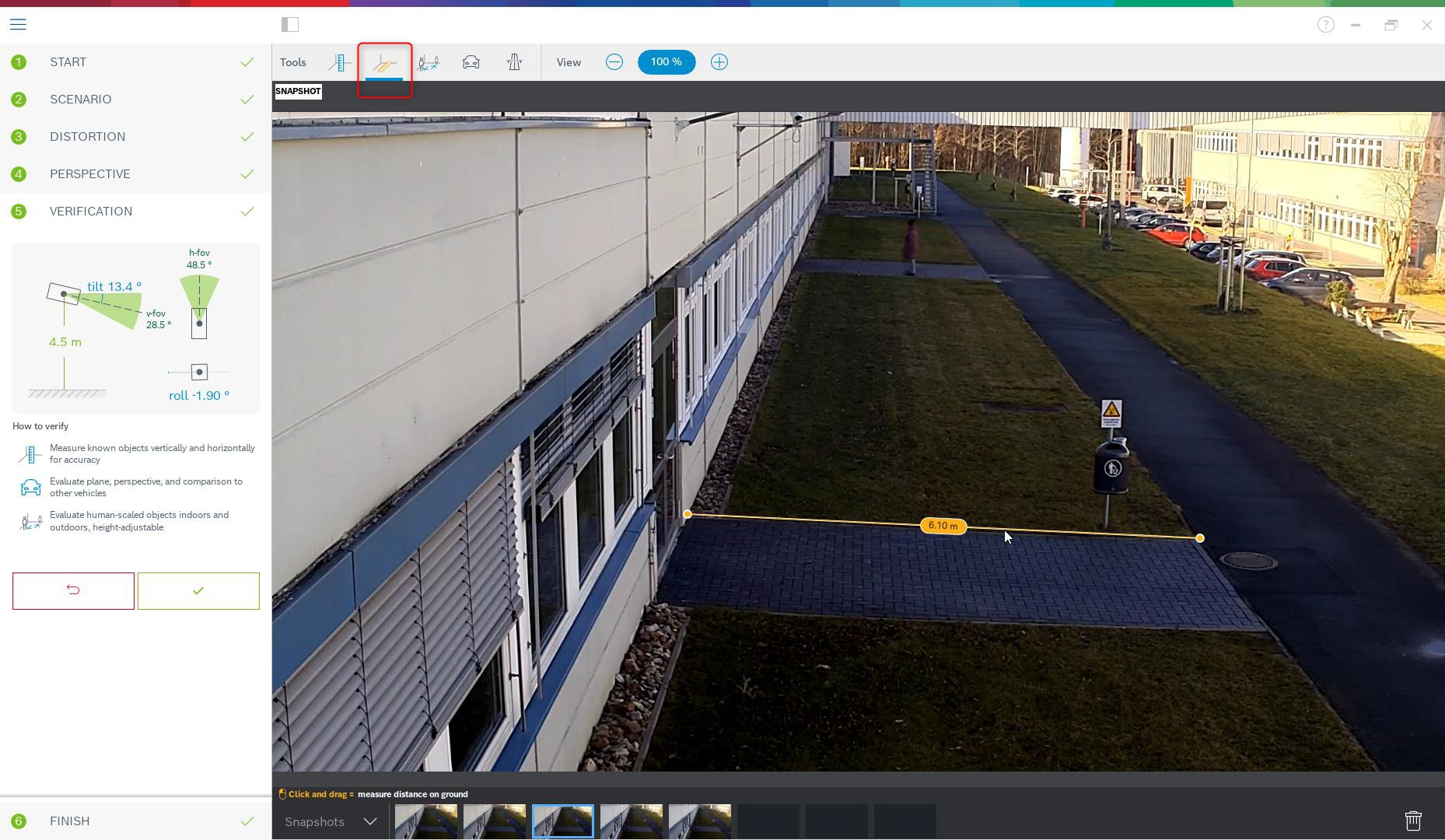Select the person-size evaluation tool
This screenshot has height=840, width=1445.
[x=428, y=62]
